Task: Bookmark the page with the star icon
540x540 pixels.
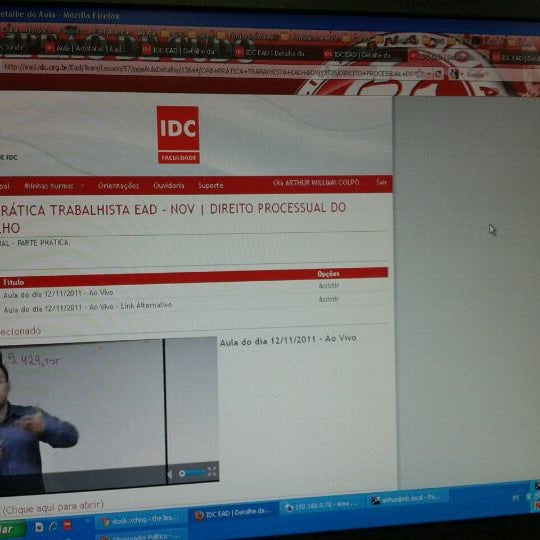Action: [x=419, y=73]
